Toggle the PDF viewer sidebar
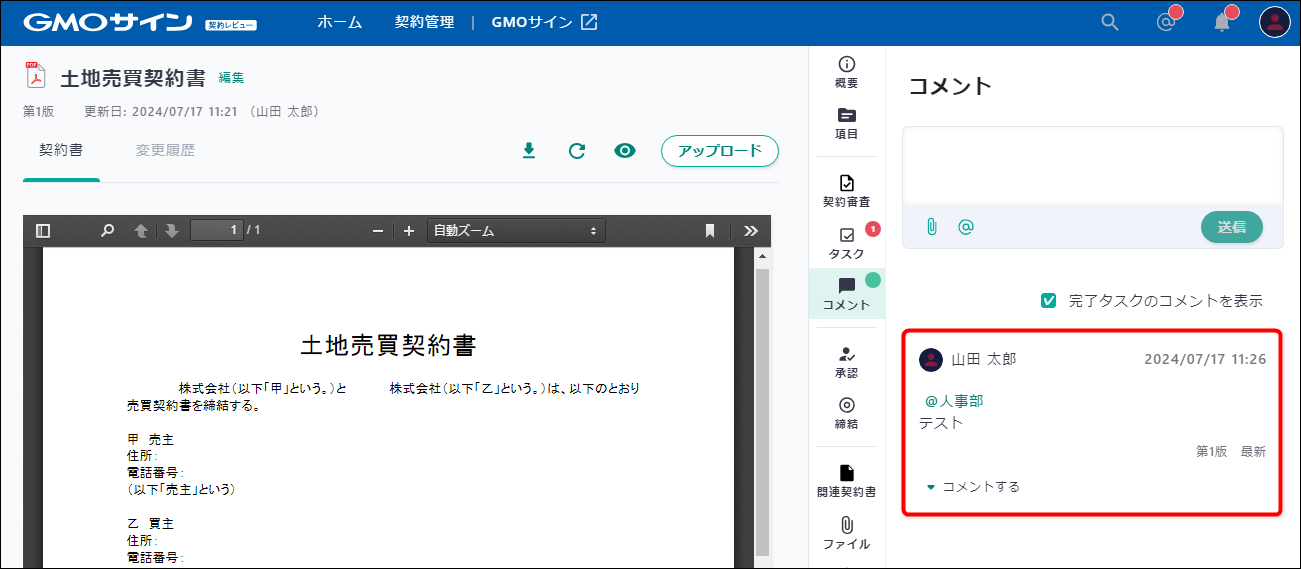 click(x=43, y=231)
